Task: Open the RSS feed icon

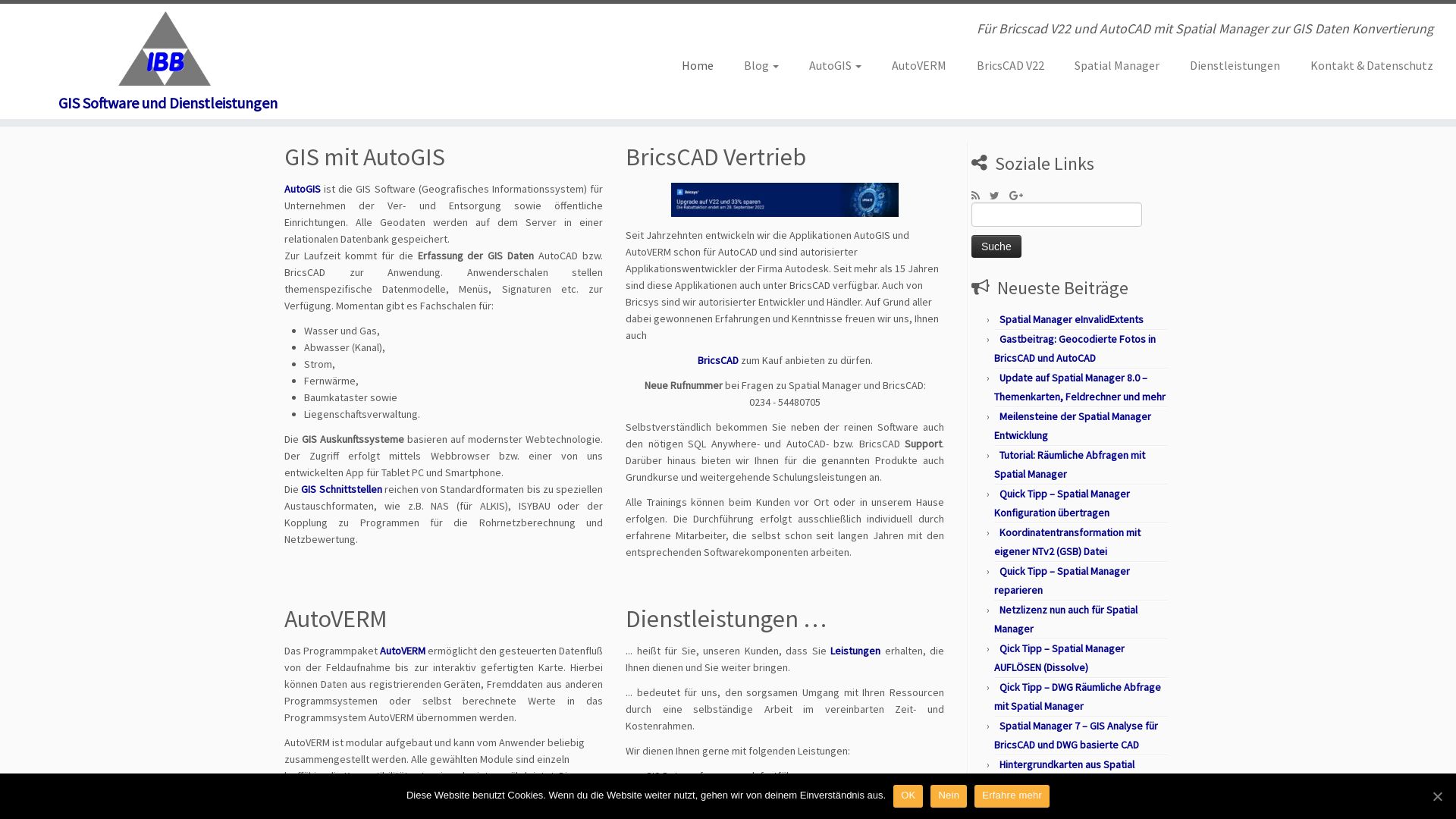Action: point(976,196)
